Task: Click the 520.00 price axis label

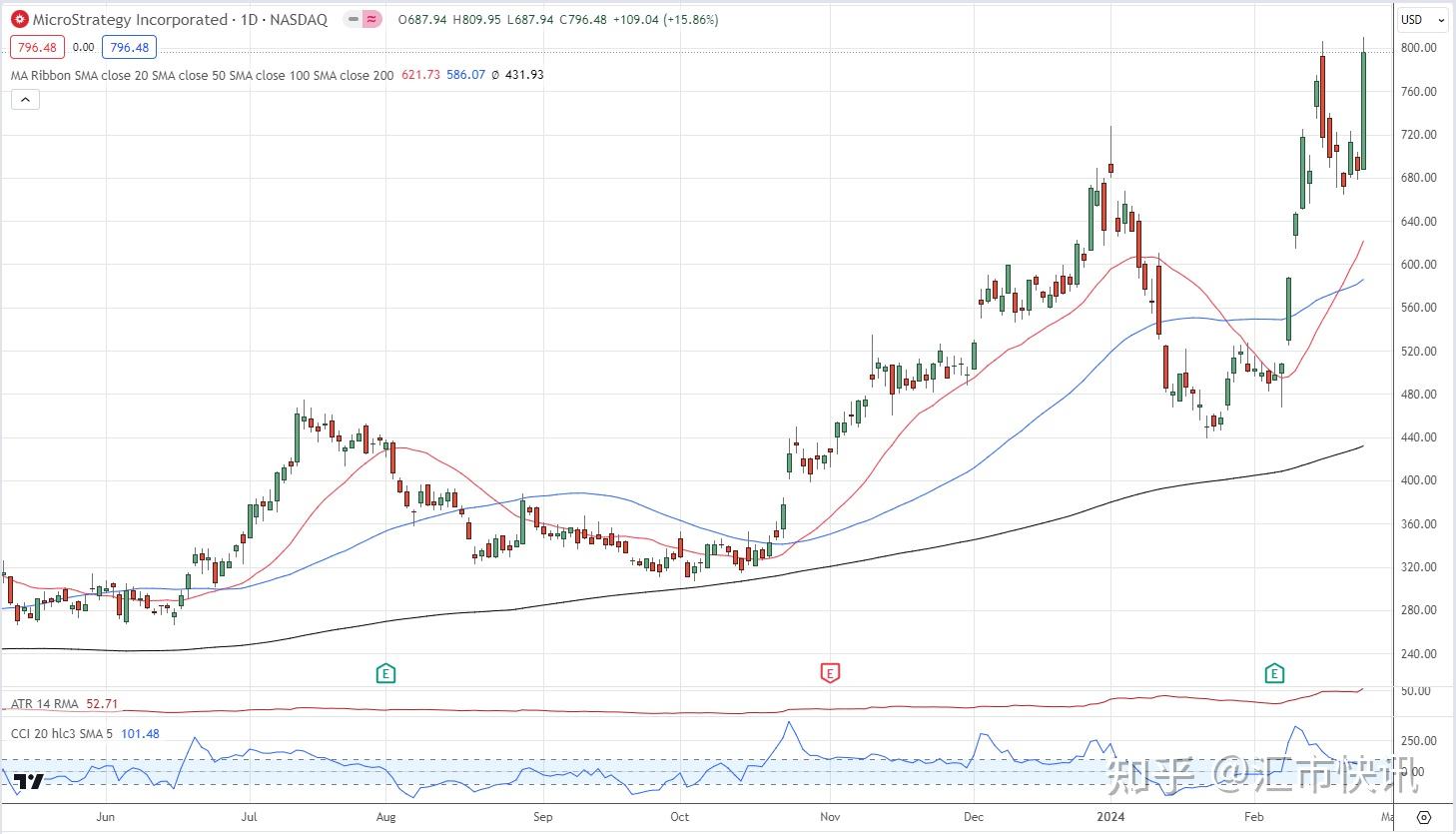Action: coord(1418,351)
